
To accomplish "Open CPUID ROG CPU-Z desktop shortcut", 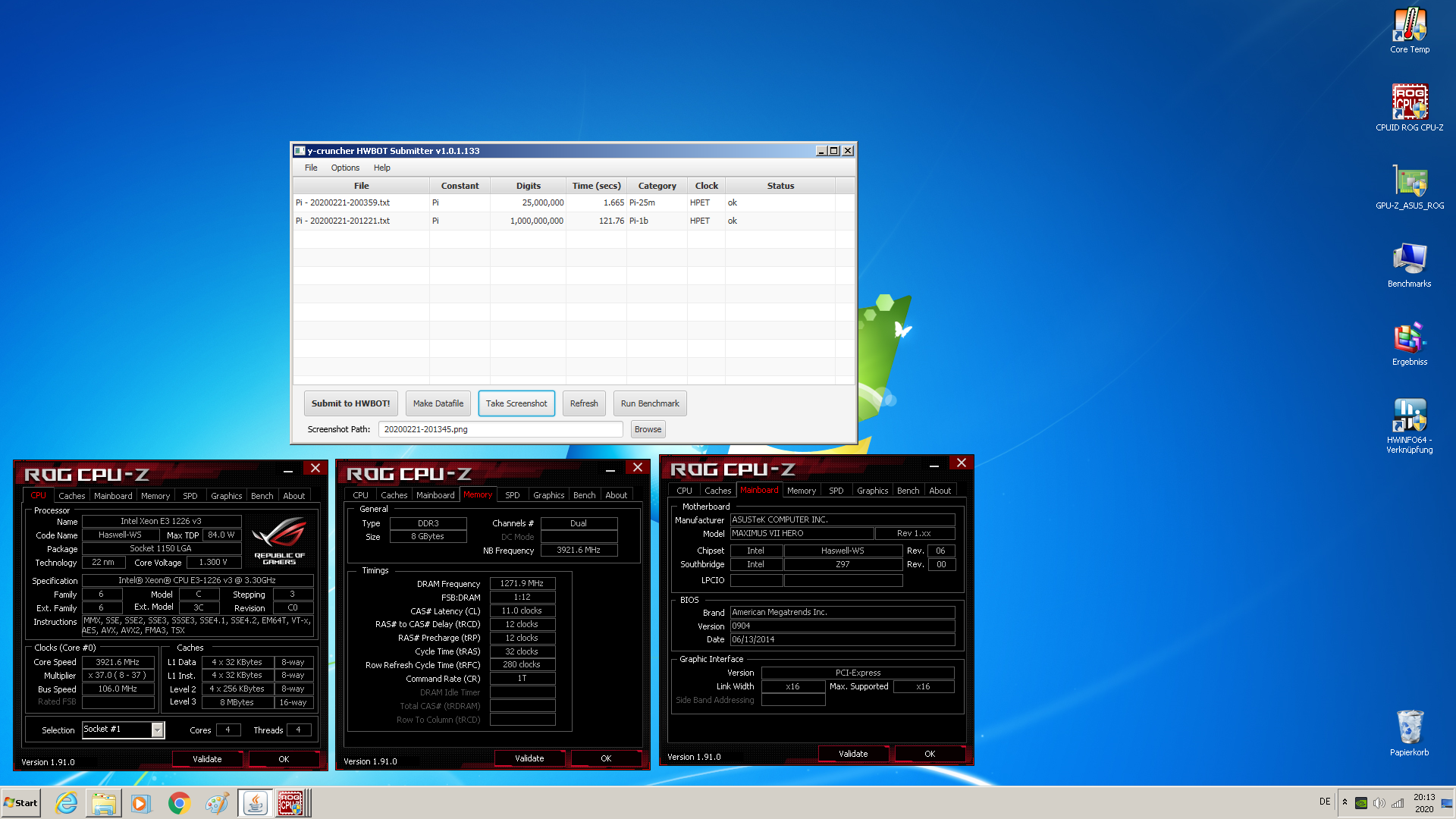I will 1409,108.
